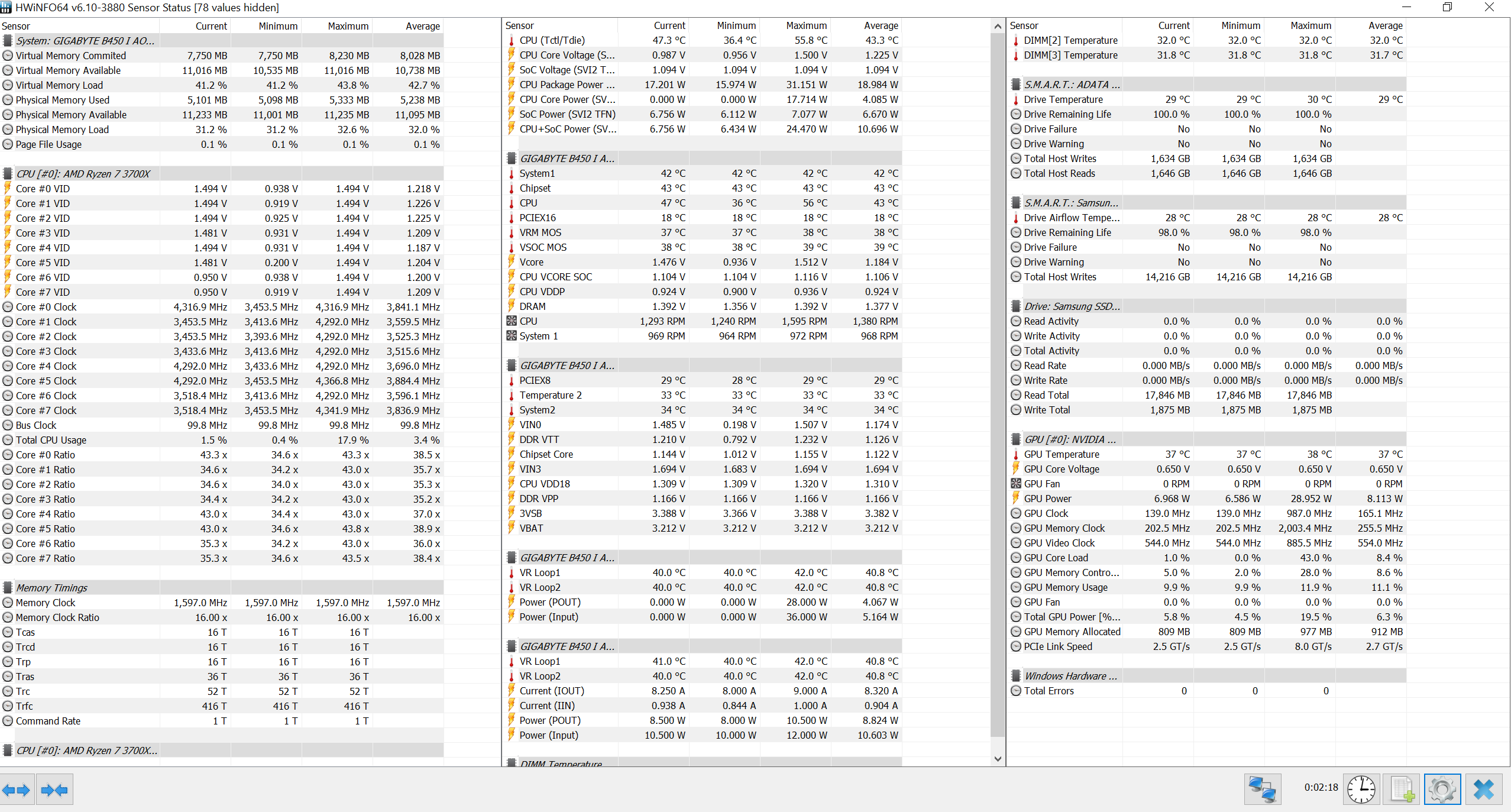Click the thermometer icon beside CPU (Tctl/Tdie)
The height and width of the screenshot is (812, 1511).
(x=512, y=40)
